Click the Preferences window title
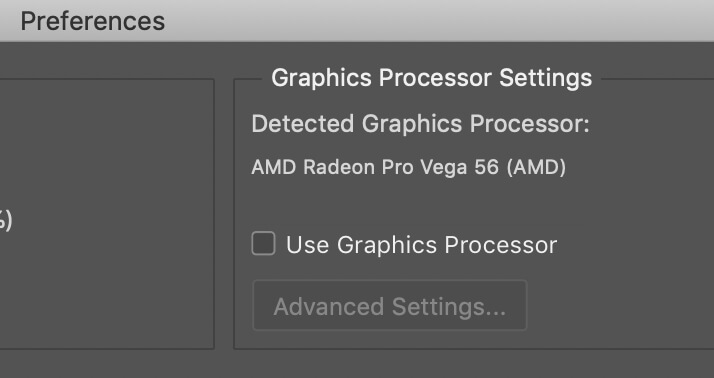Screen dimensions: 714x378 92,21
